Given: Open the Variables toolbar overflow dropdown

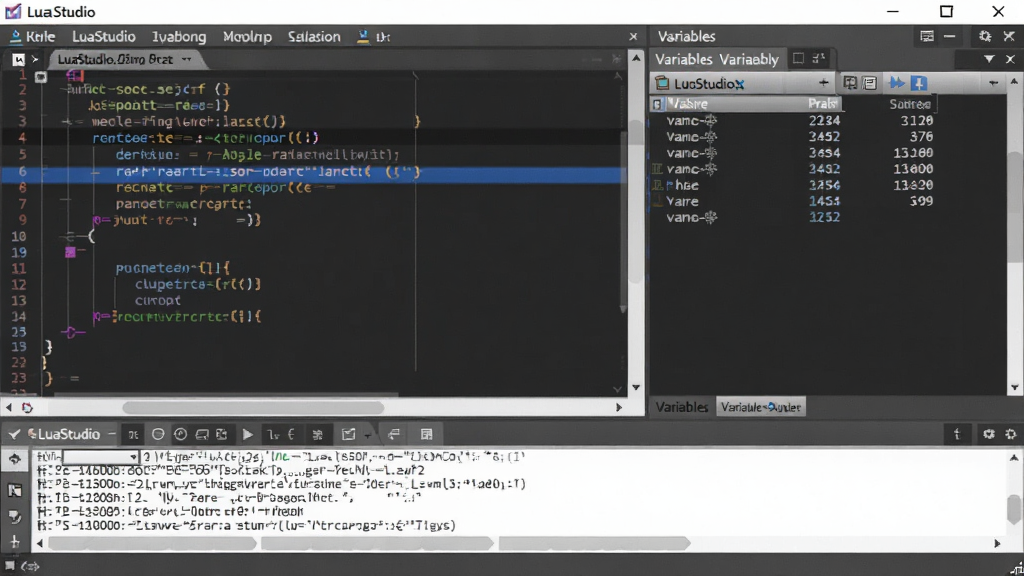Looking at the screenshot, I should point(993,83).
